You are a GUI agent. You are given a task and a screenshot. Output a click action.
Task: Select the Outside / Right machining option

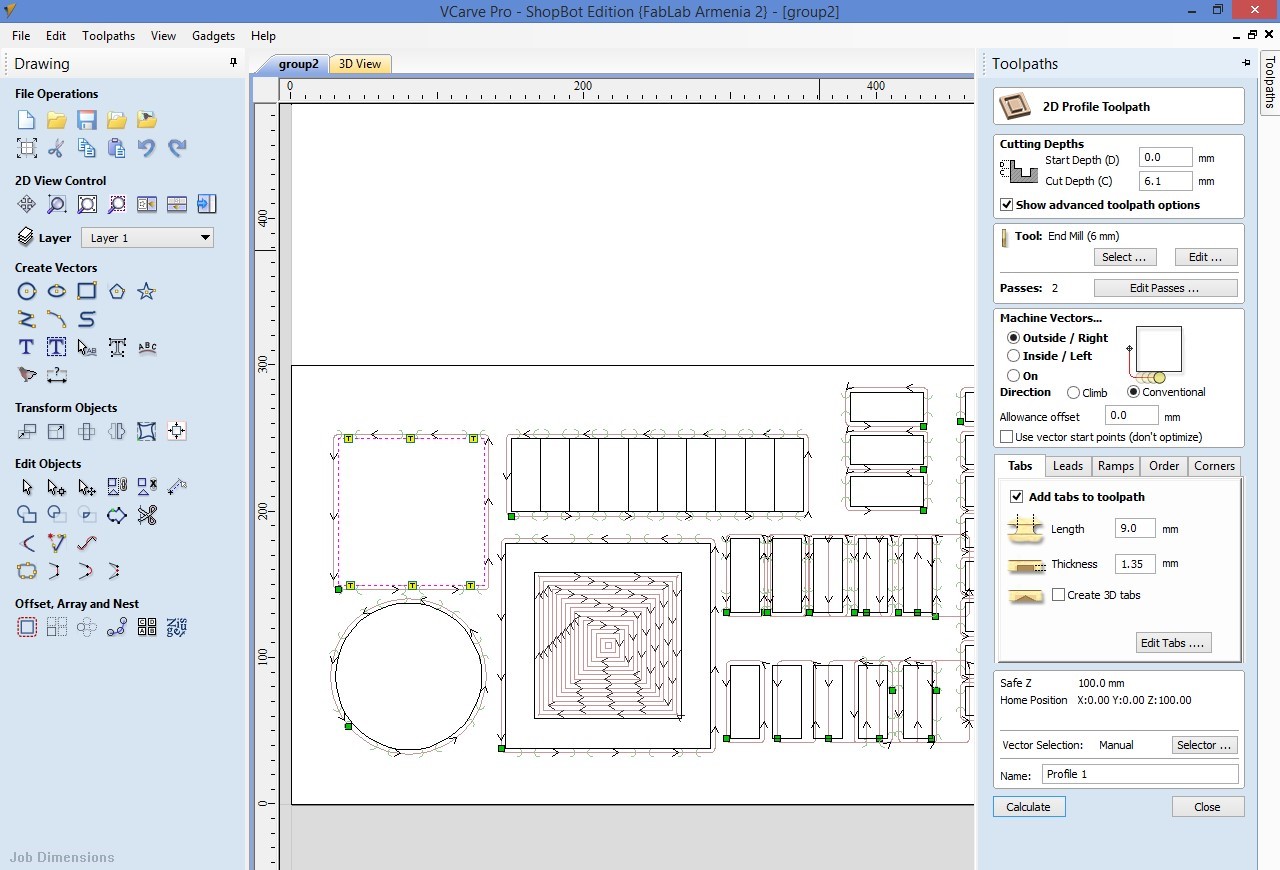1013,338
